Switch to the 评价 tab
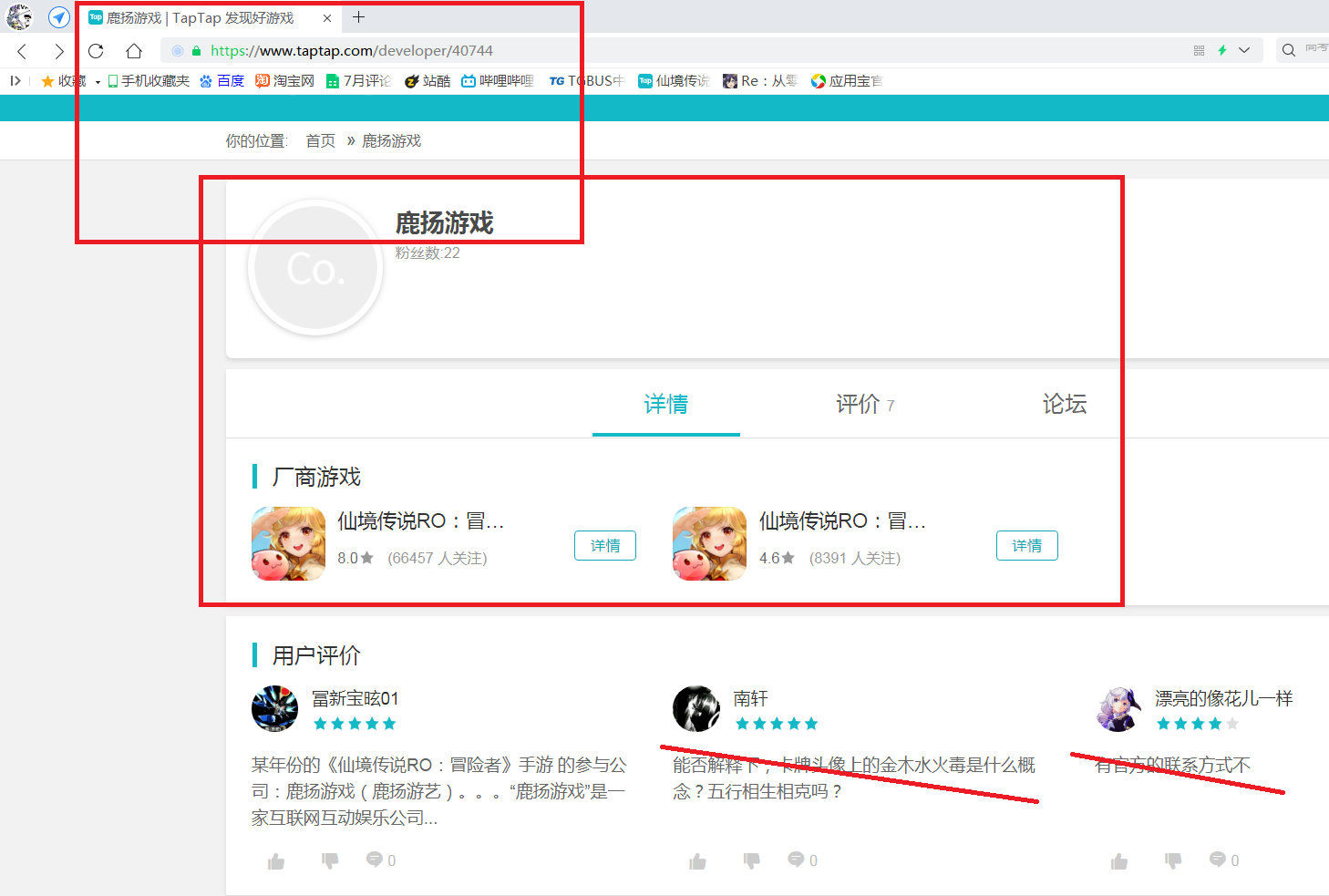 click(x=865, y=405)
